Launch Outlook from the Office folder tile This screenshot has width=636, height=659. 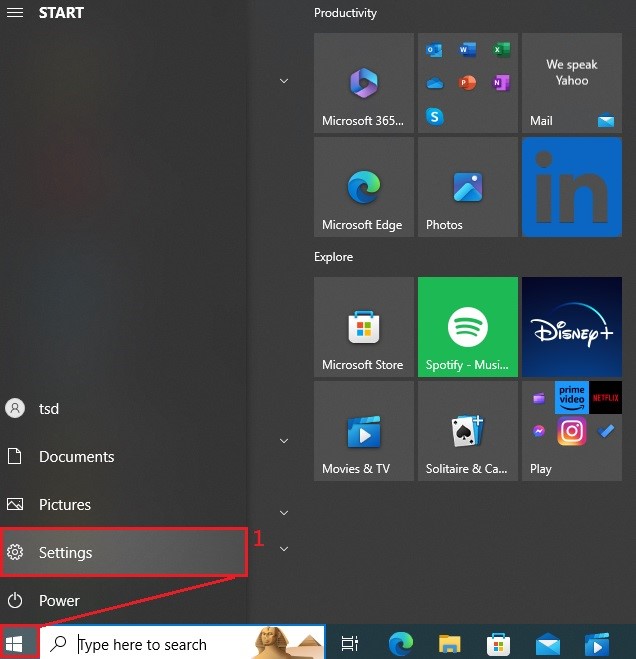click(x=434, y=50)
